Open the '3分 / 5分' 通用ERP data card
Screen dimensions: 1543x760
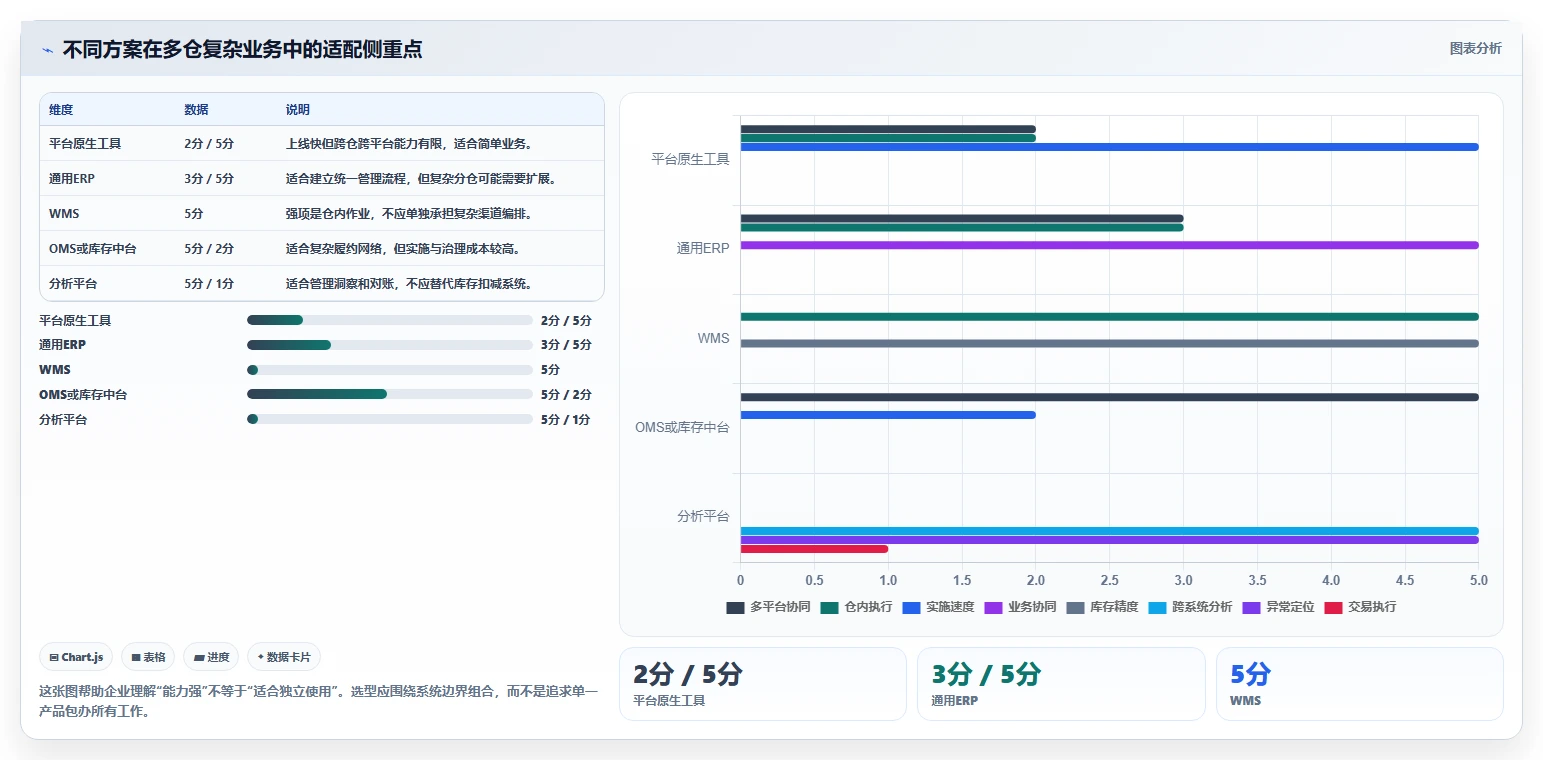1061,684
